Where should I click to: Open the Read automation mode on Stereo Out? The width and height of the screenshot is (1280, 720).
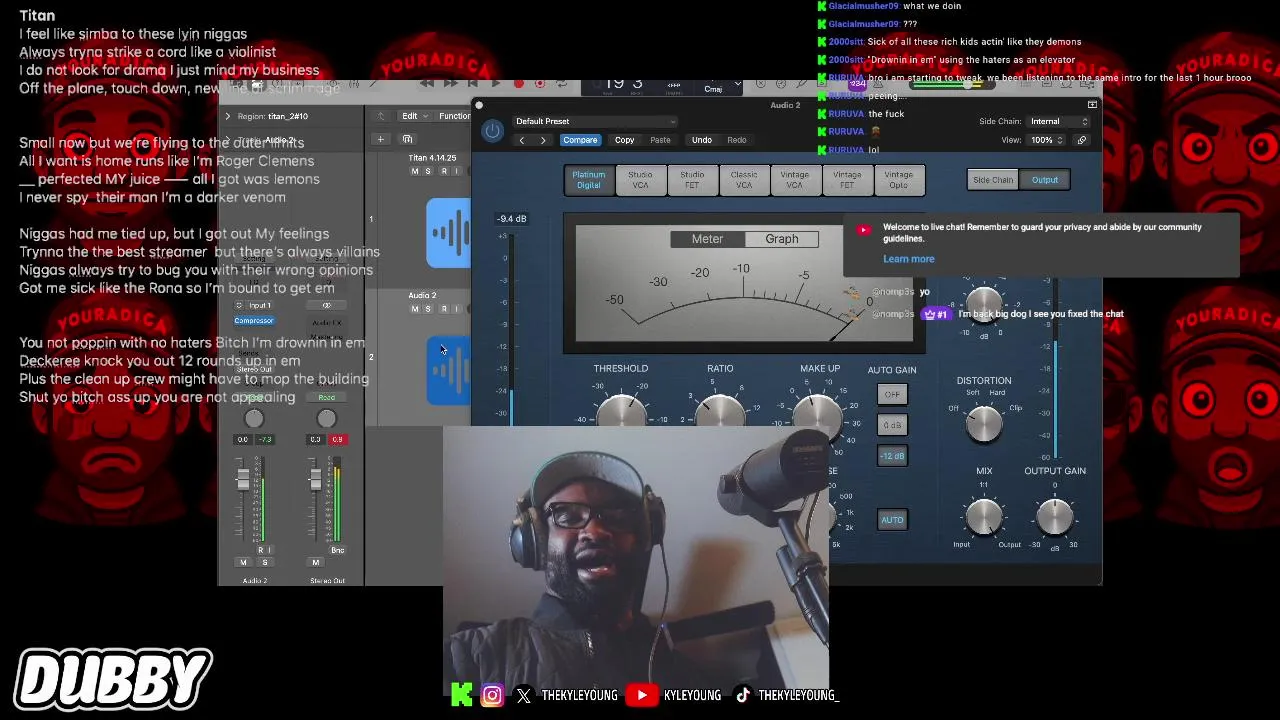coord(326,397)
